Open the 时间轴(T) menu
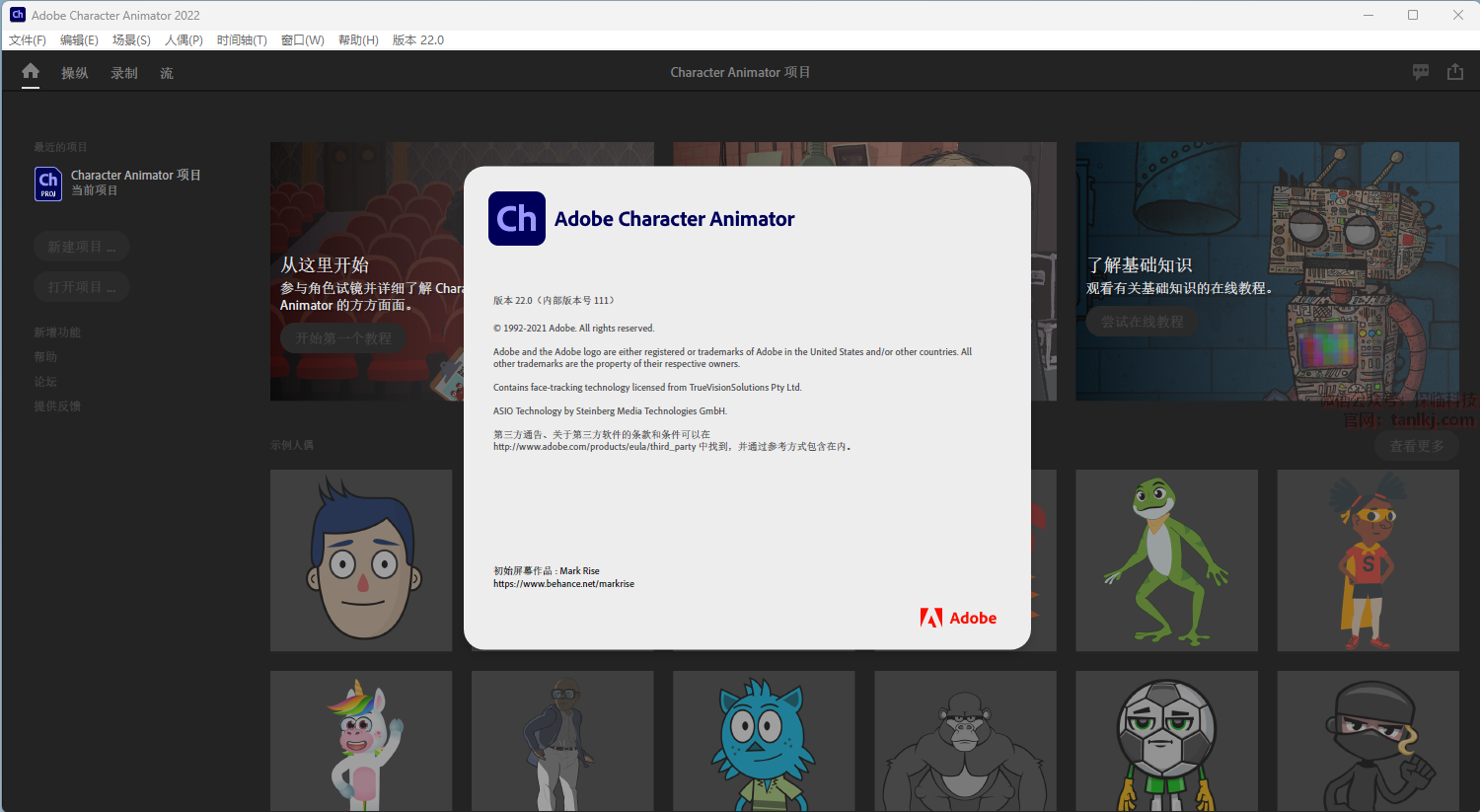 [242, 40]
